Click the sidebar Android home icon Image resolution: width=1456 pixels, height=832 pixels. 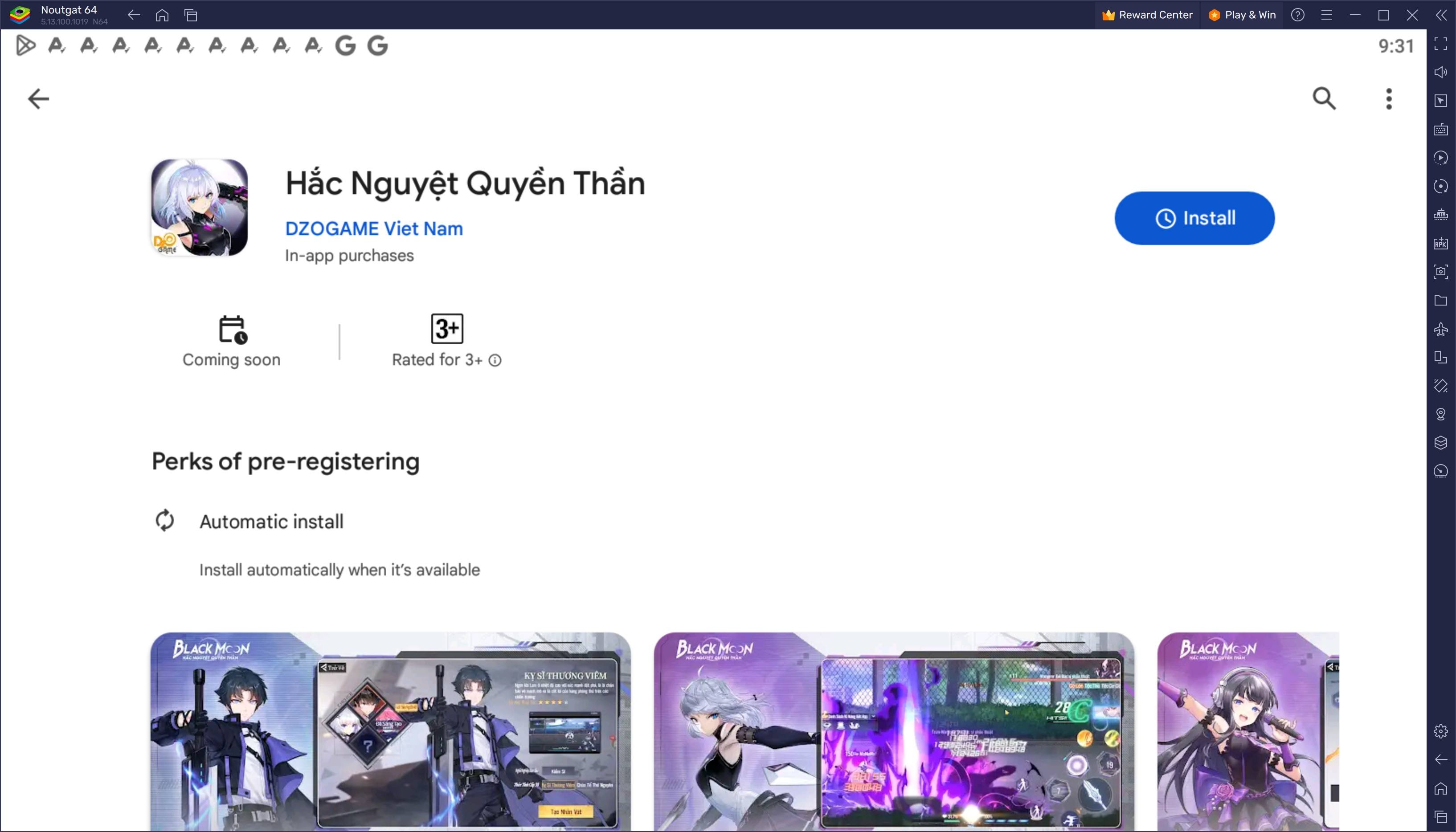tap(1440, 788)
